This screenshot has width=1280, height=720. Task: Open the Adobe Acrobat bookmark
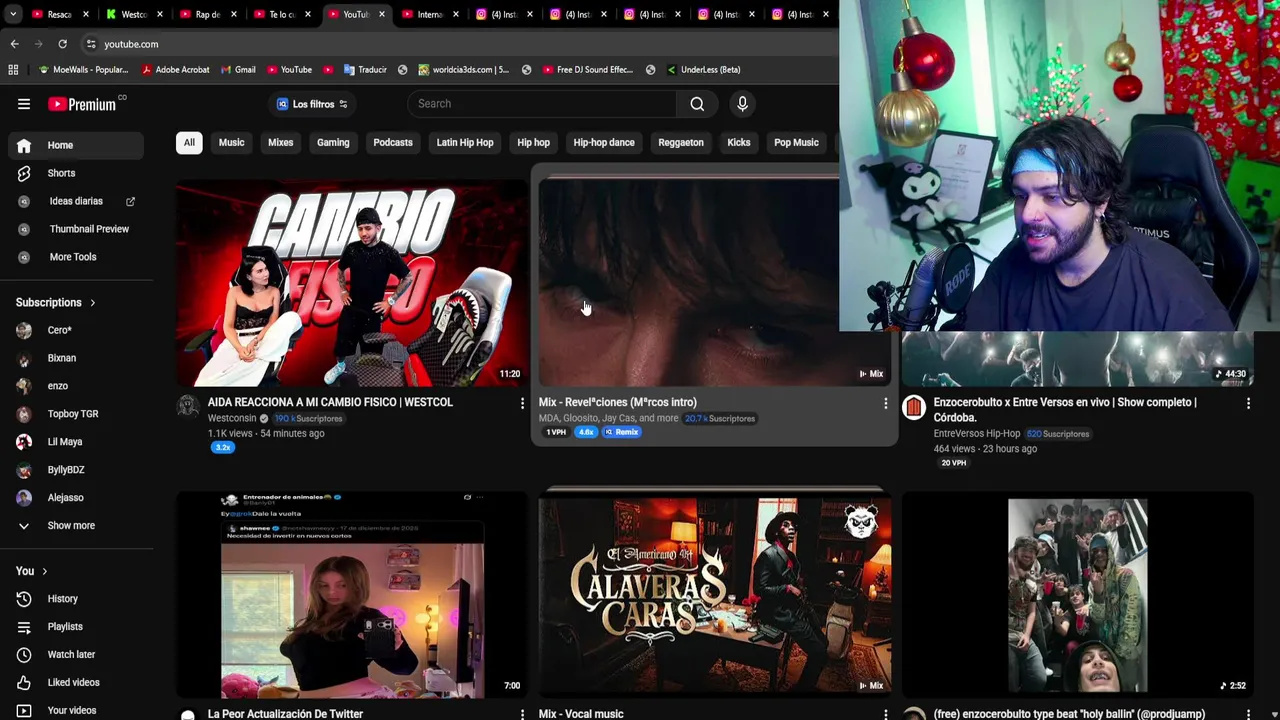click(x=176, y=70)
